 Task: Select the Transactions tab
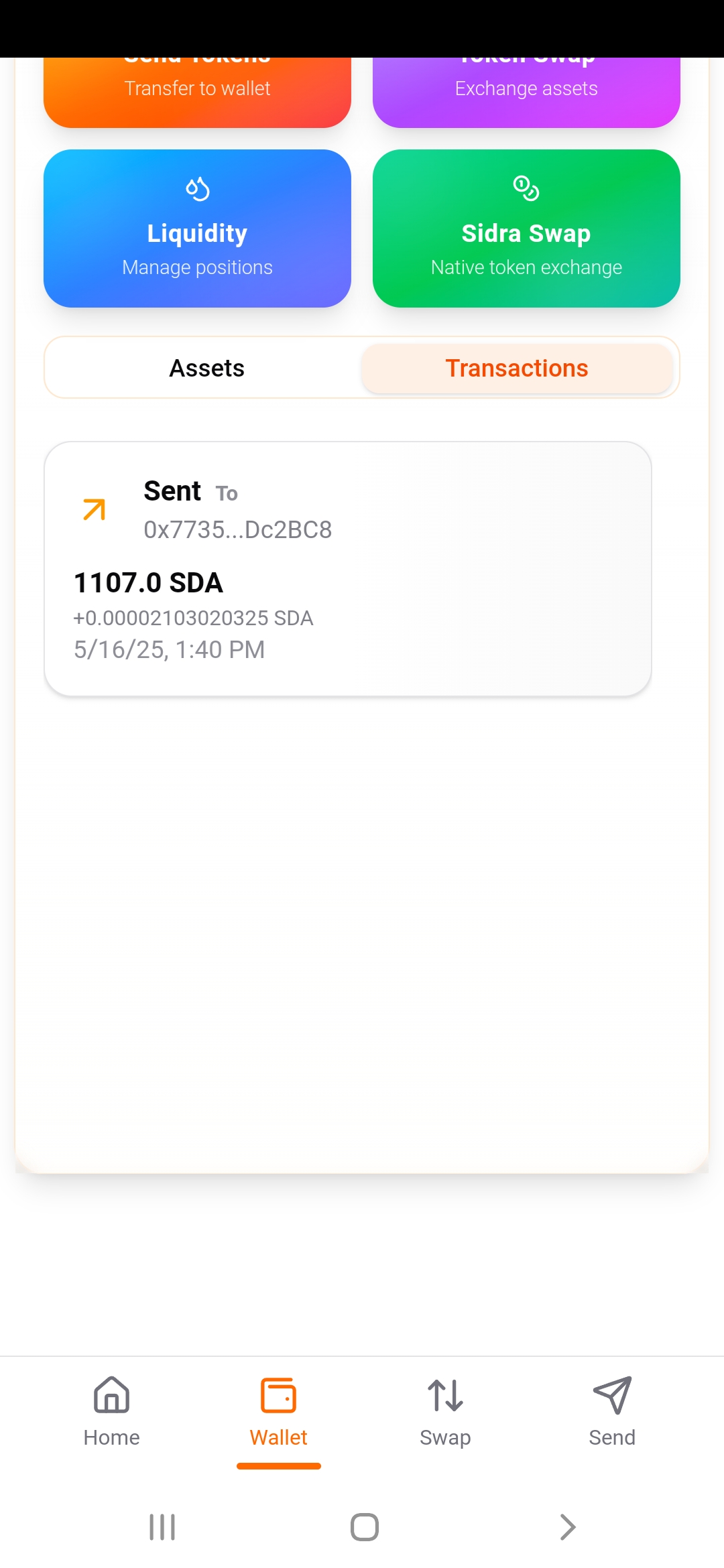coord(517,368)
